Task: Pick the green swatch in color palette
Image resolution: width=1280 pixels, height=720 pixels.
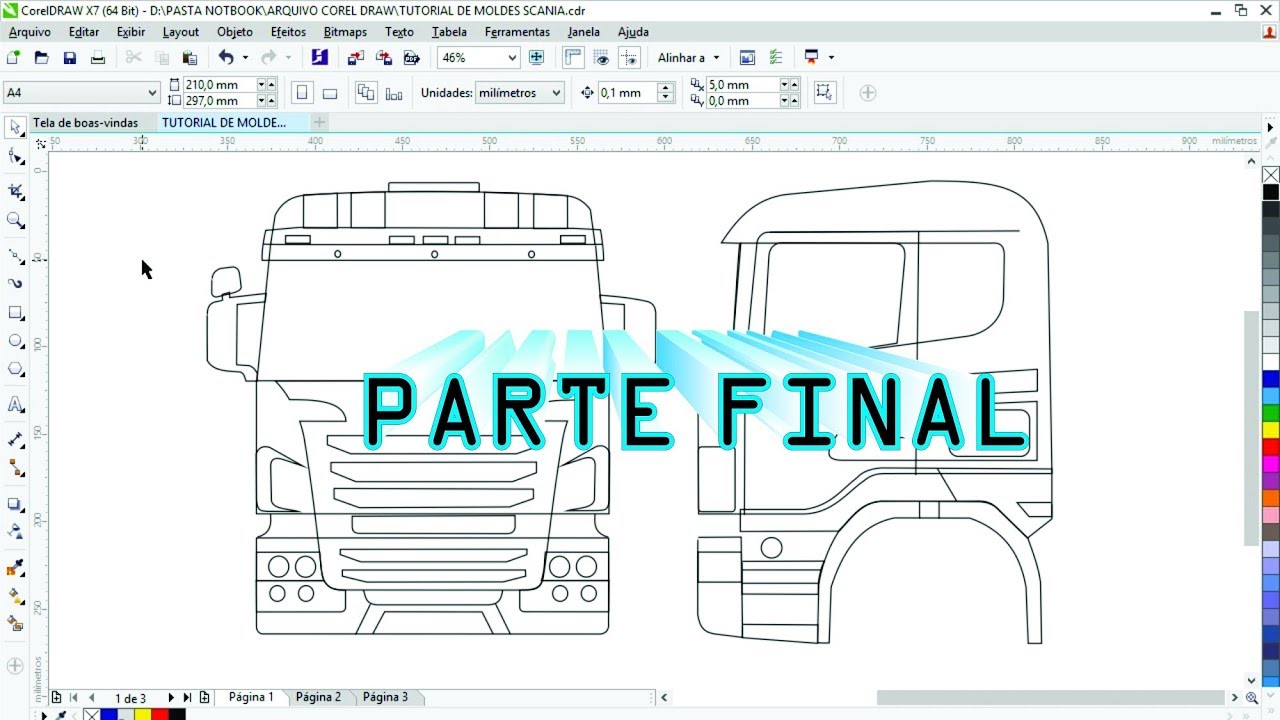Action: [1271, 412]
